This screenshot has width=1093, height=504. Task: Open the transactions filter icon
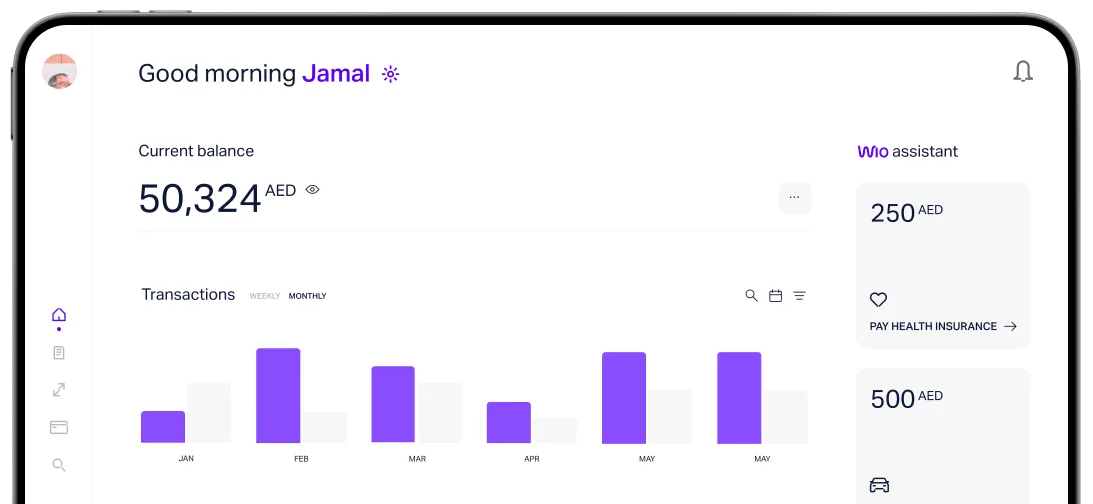800,296
